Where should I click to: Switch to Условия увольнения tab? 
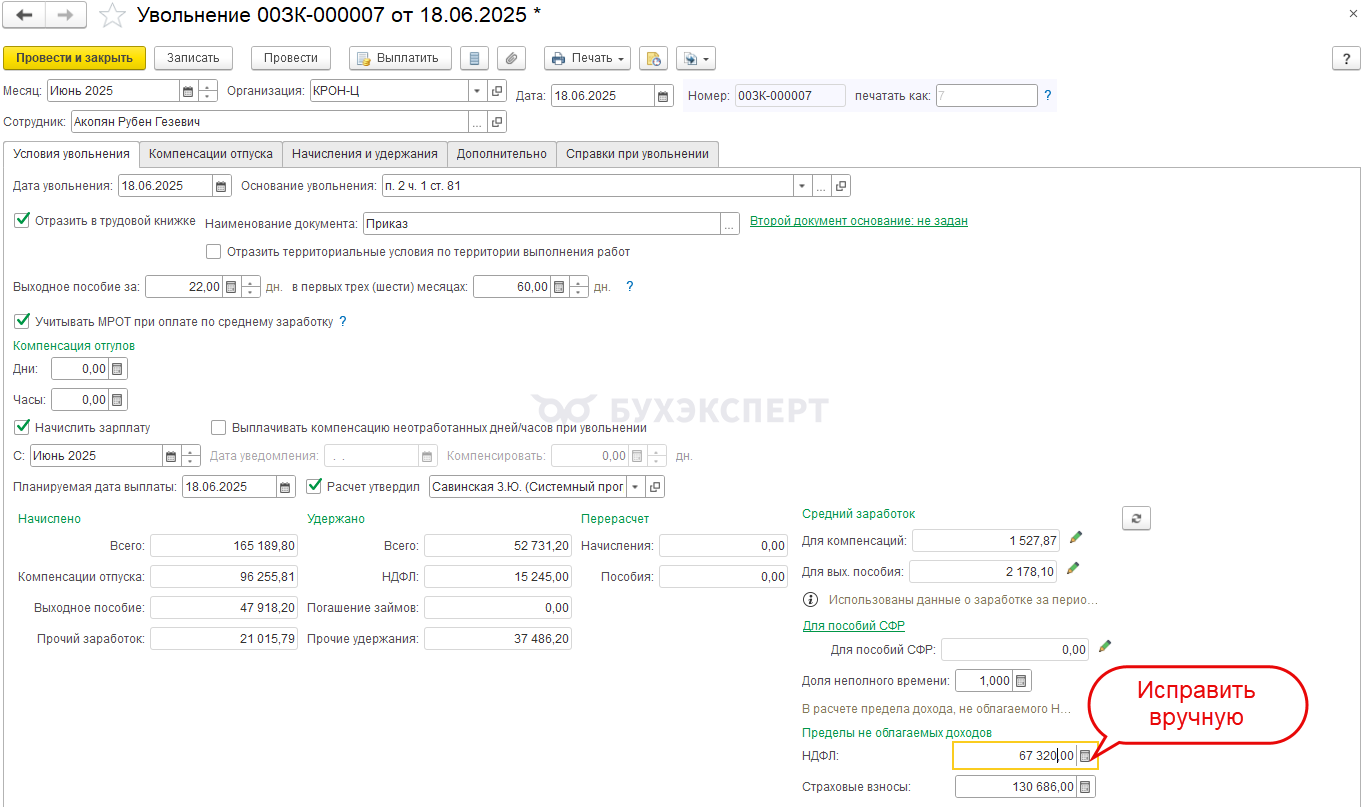tap(72, 154)
